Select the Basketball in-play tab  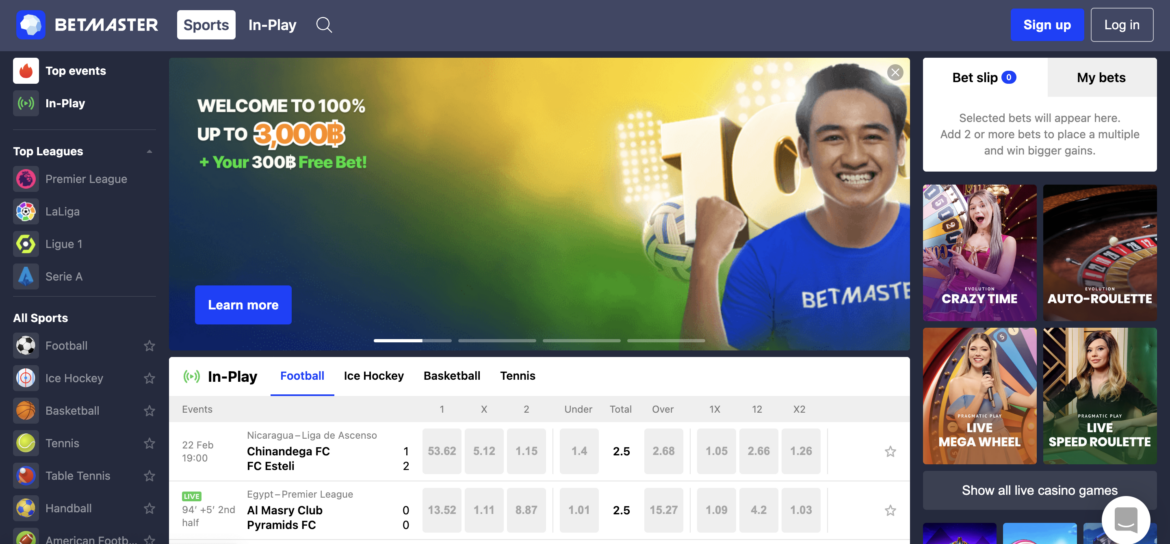[451, 376]
